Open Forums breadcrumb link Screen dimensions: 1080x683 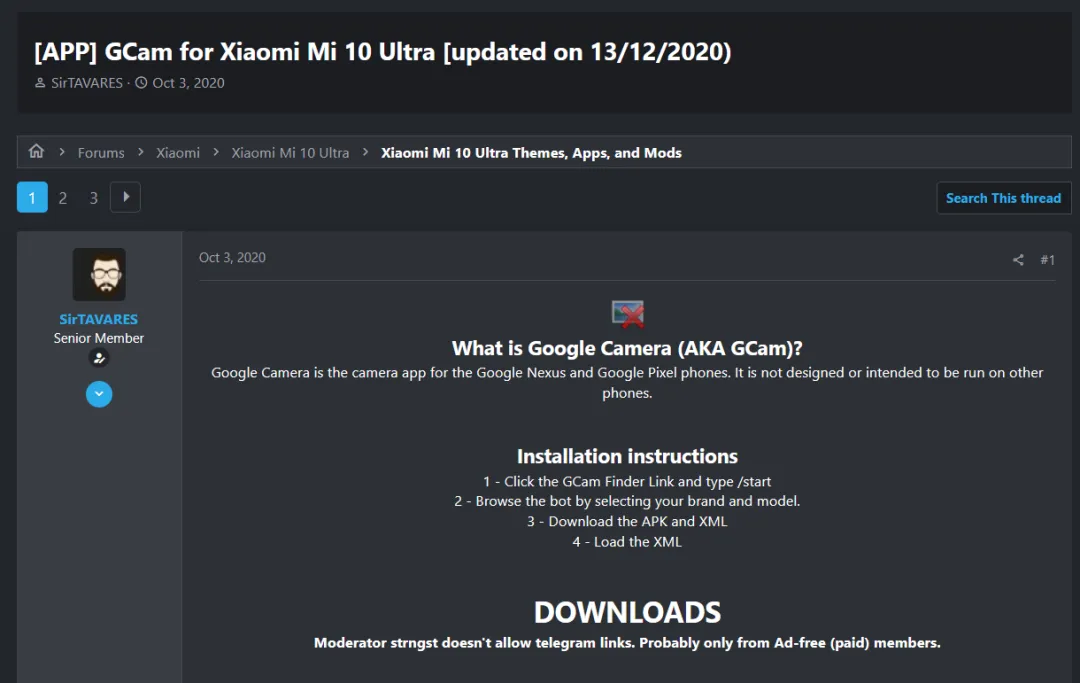click(x=101, y=153)
